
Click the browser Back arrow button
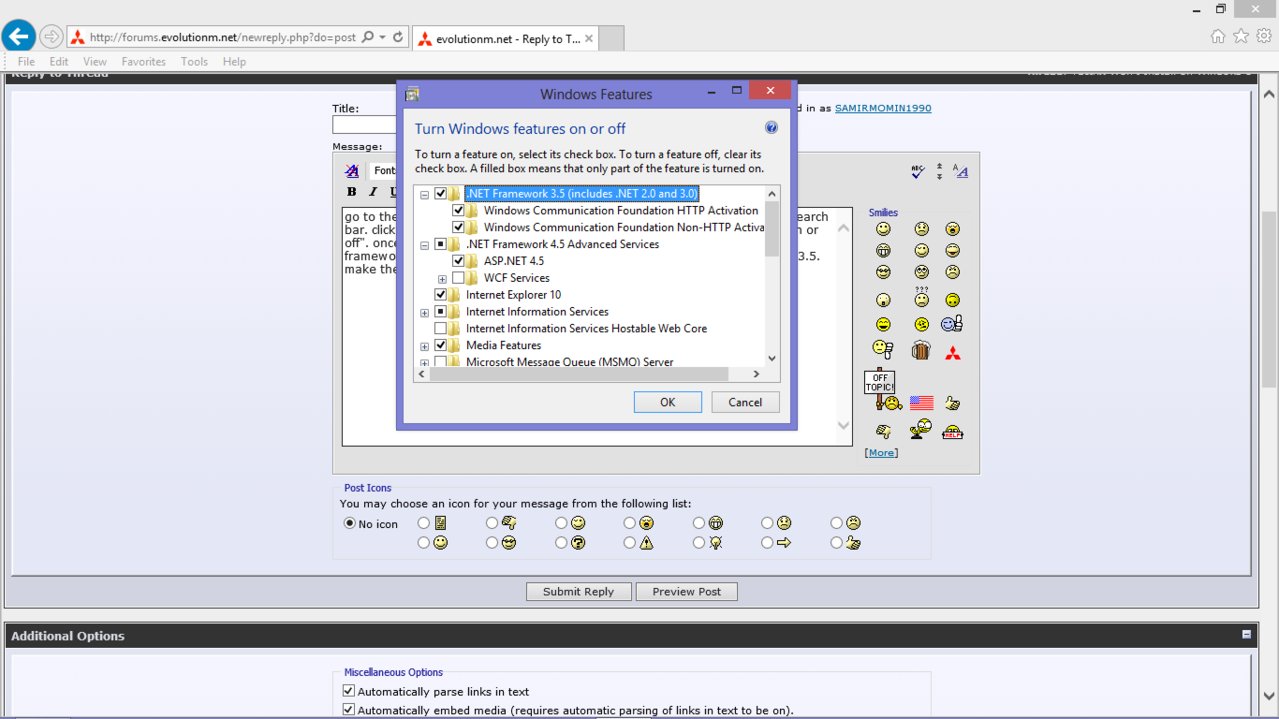[18, 37]
